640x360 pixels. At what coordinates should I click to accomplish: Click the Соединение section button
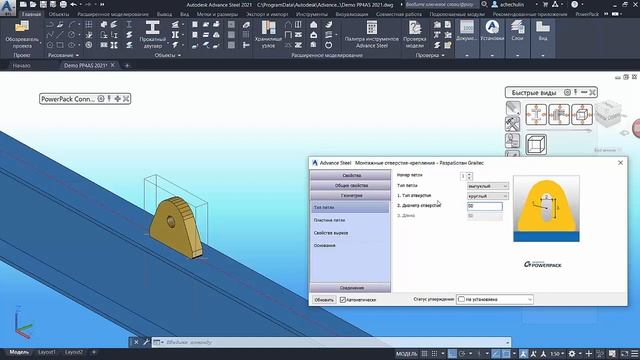pyautogui.click(x=351, y=288)
